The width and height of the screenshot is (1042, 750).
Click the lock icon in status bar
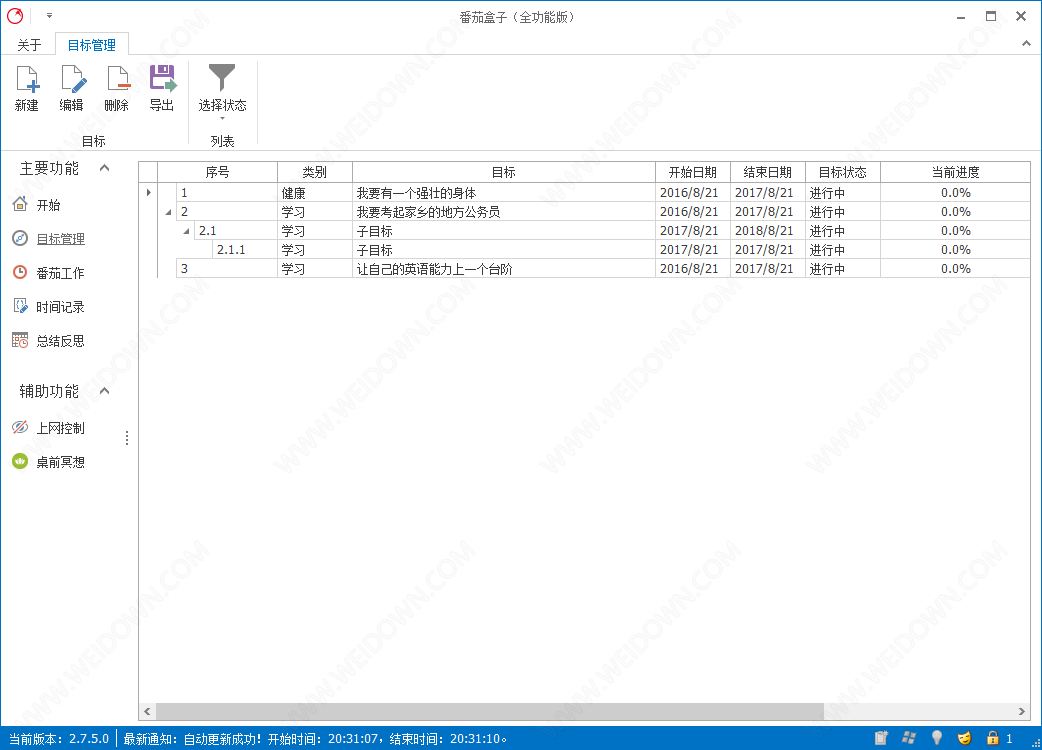tap(992, 738)
